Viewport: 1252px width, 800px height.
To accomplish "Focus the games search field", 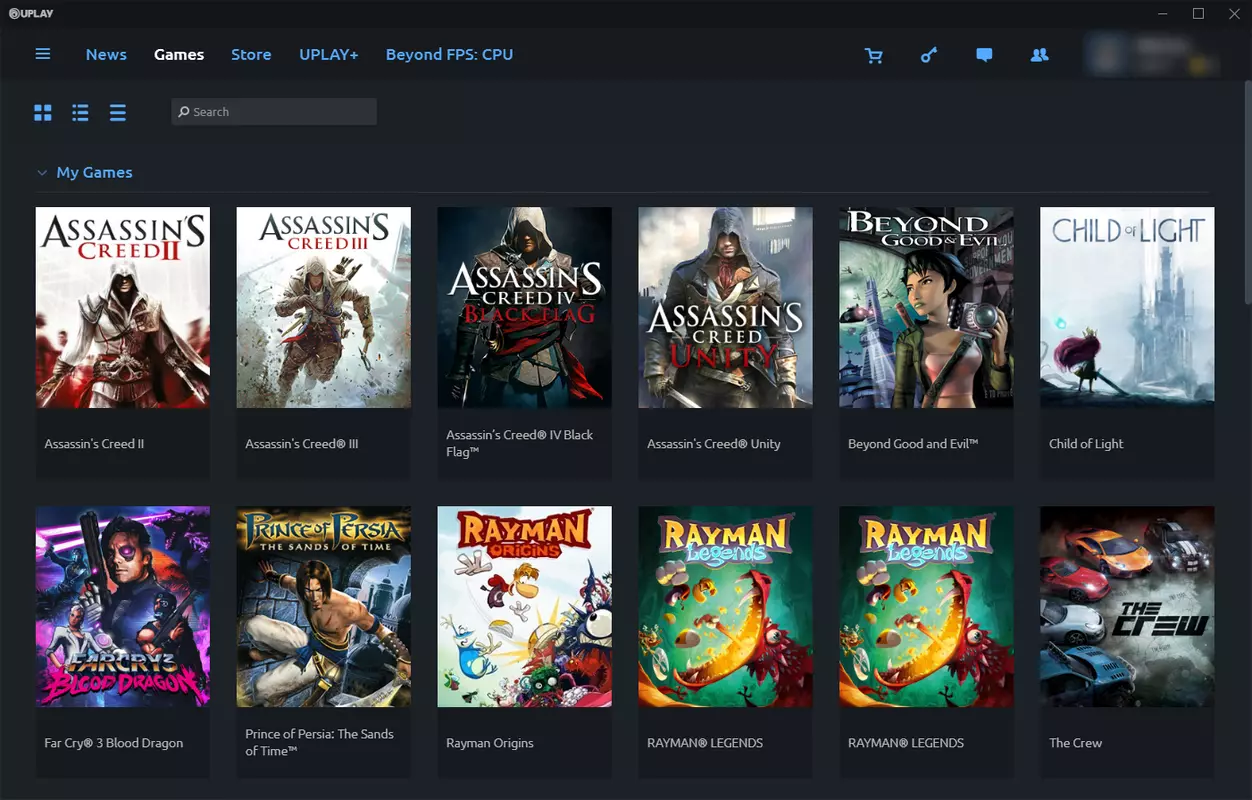I will click(x=274, y=112).
